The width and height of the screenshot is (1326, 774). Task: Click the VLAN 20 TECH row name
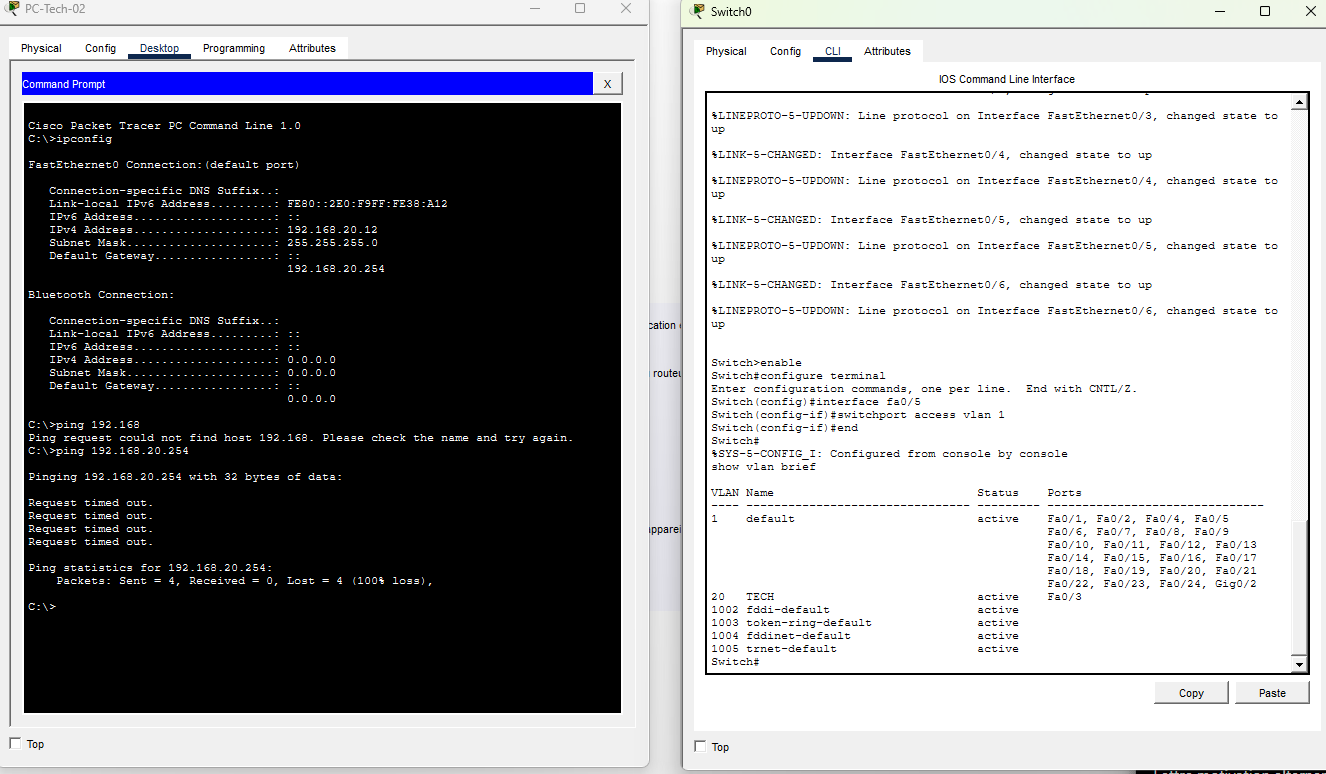point(760,597)
